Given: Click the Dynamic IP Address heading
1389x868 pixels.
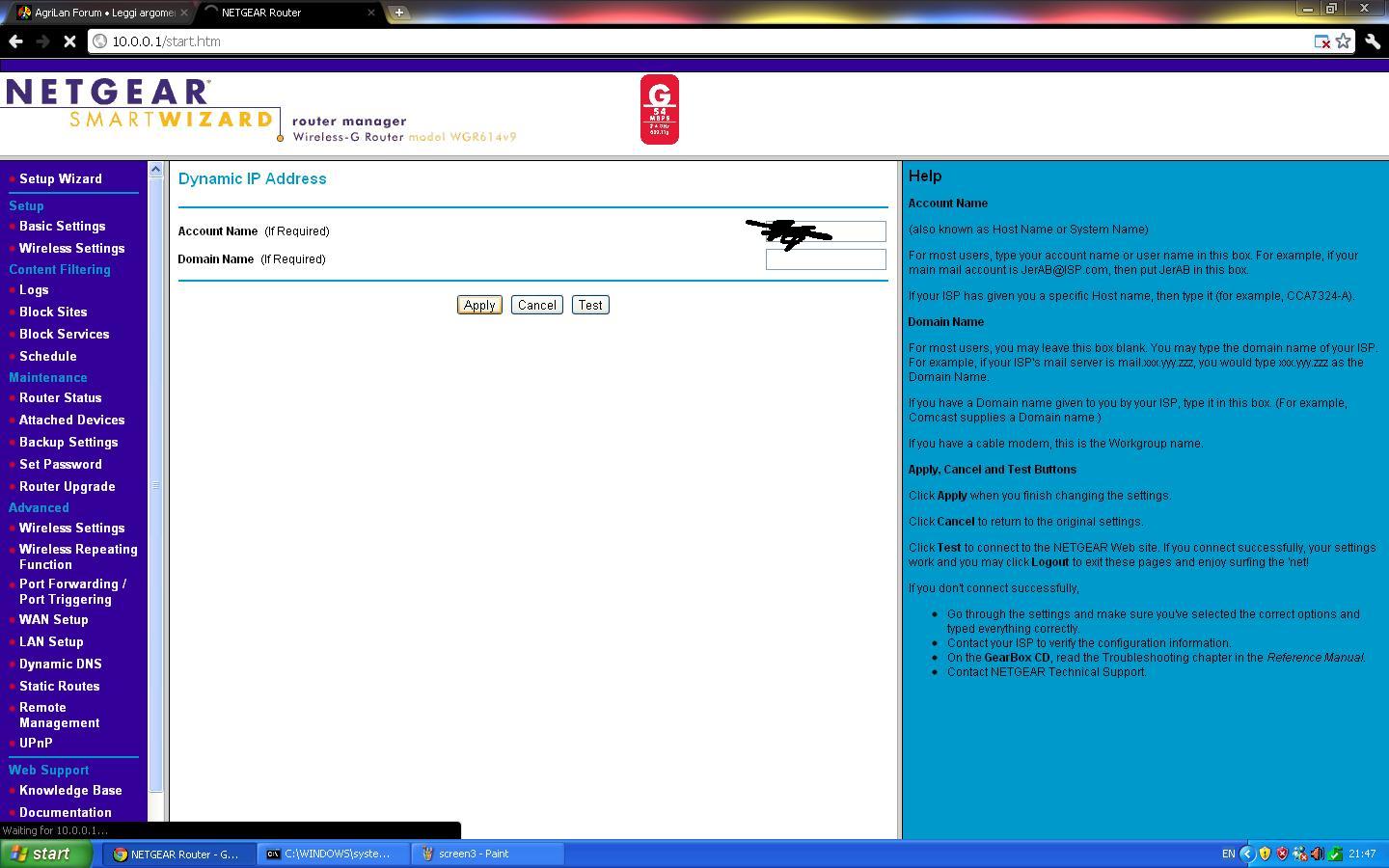Looking at the screenshot, I should (252, 178).
